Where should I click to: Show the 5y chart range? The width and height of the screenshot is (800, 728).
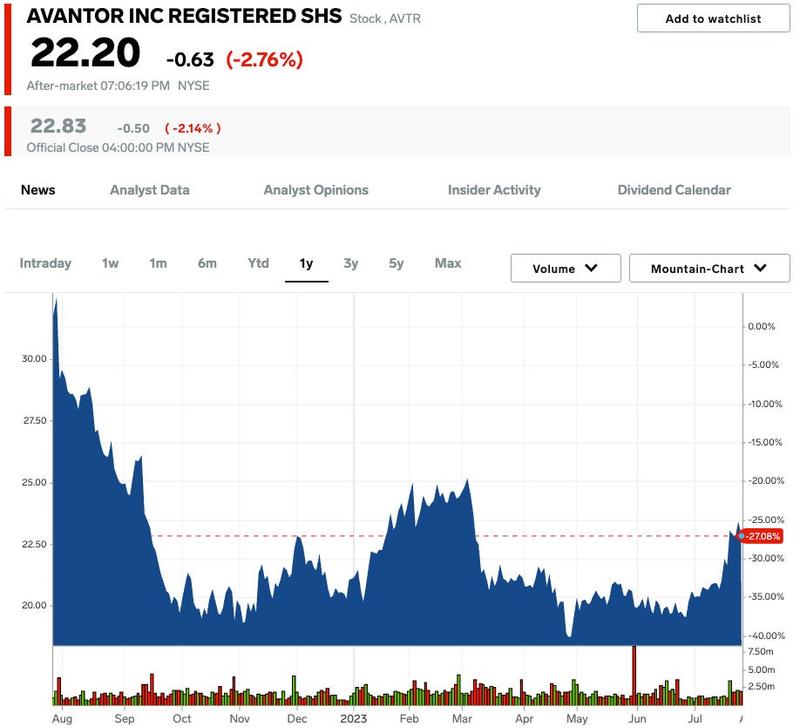(396, 263)
